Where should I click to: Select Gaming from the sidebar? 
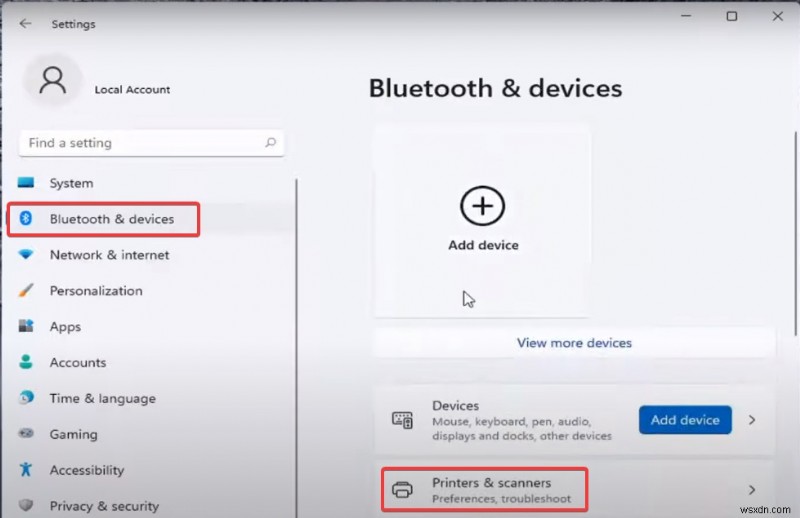tap(73, 434)
